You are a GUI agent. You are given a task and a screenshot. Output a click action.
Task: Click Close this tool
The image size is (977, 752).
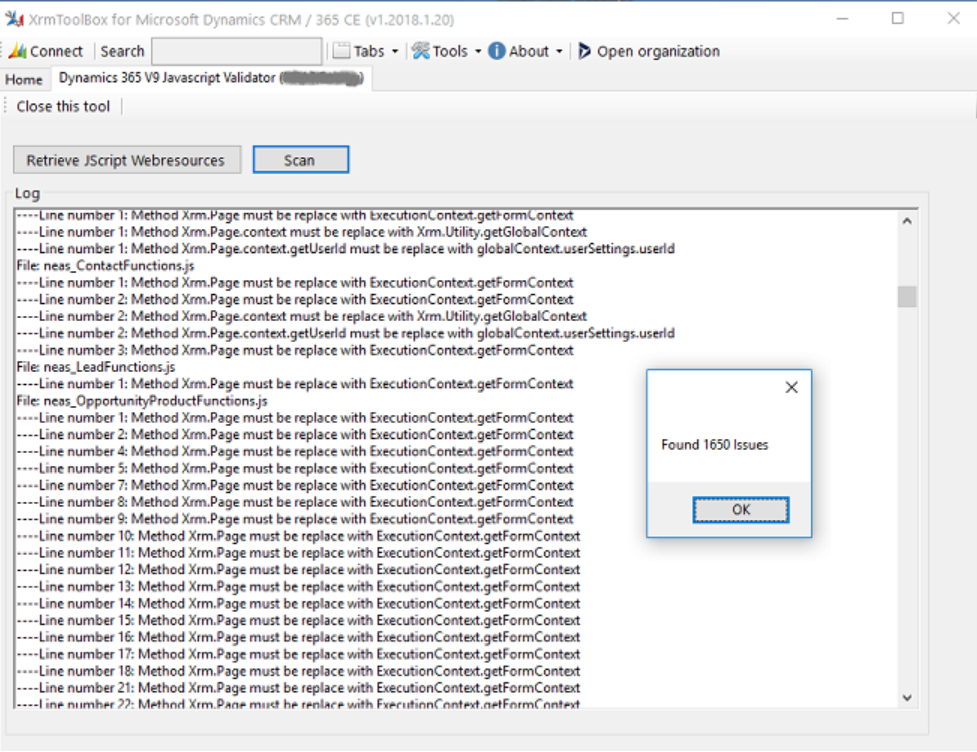point(63,106)
